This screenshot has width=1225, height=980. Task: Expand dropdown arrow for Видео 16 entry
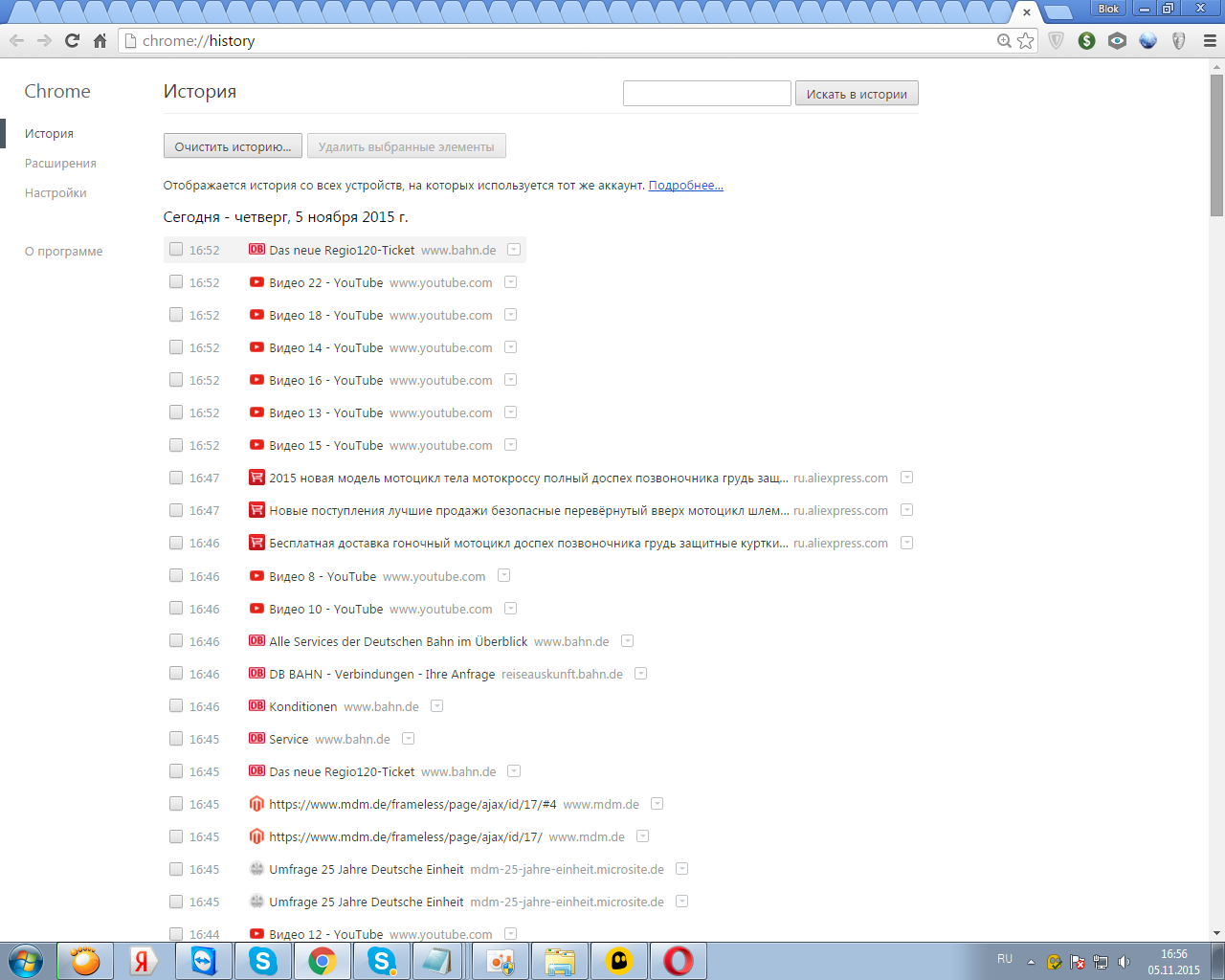tap(511, 380)
